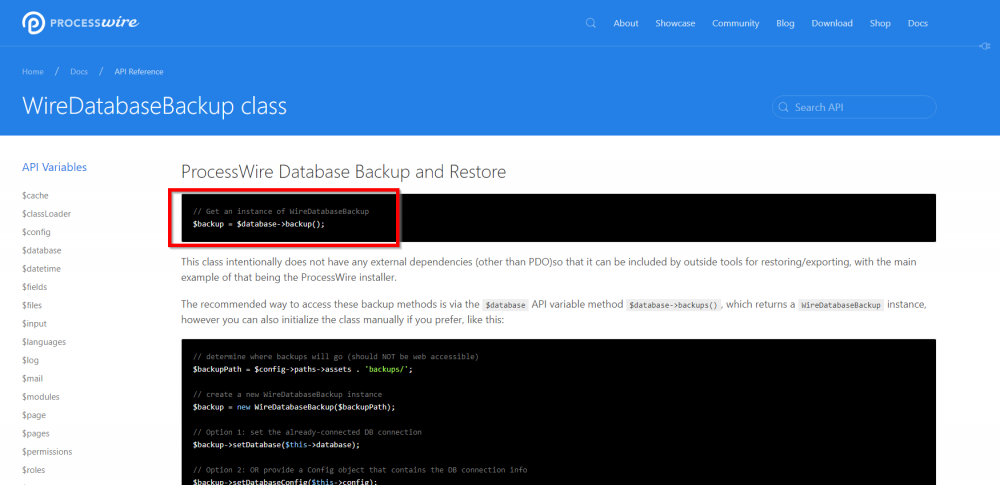Select $cache in the sidebar

[x=35, y=196]
